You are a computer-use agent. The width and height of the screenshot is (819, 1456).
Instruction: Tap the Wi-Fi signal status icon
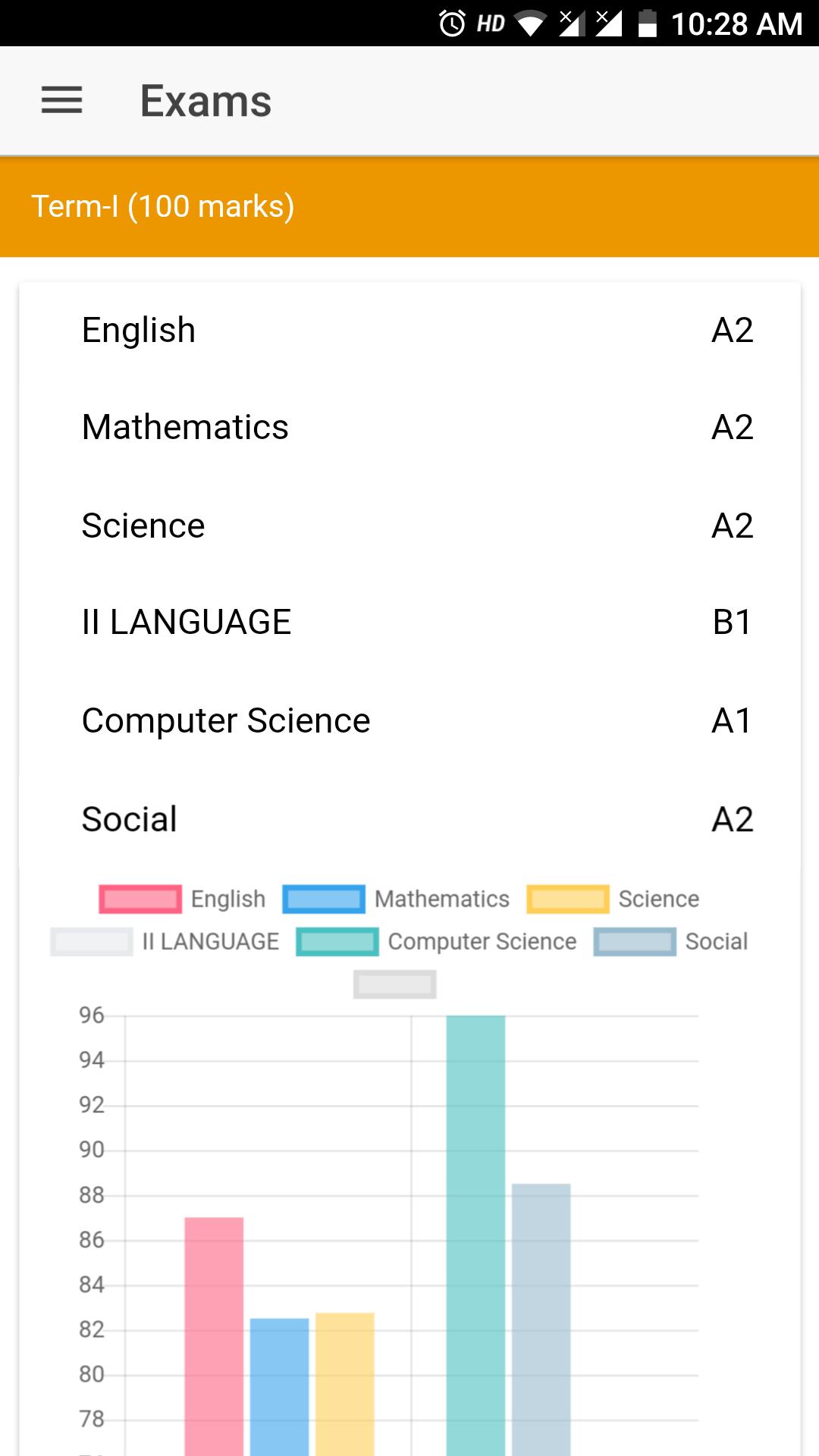click(531, 24)
